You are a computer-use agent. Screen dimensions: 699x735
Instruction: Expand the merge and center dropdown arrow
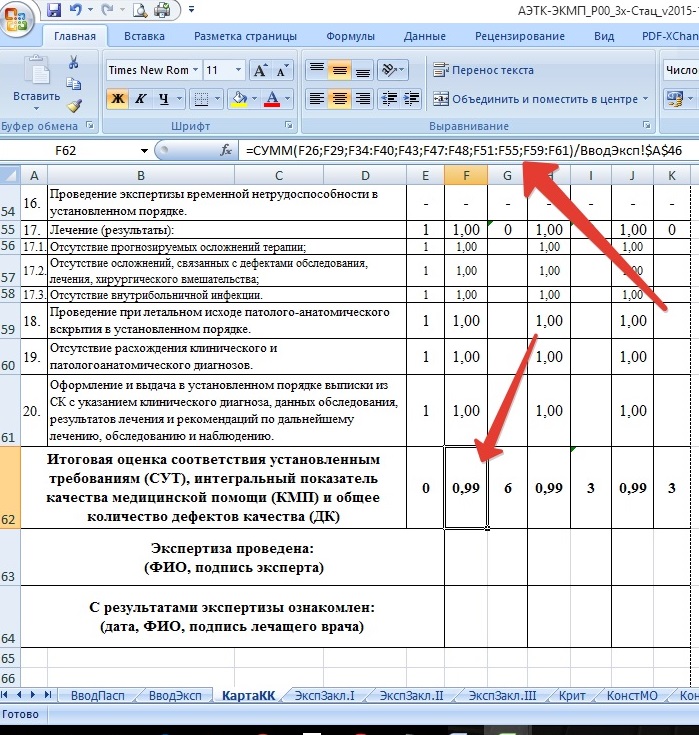click(x=646, y=99)
